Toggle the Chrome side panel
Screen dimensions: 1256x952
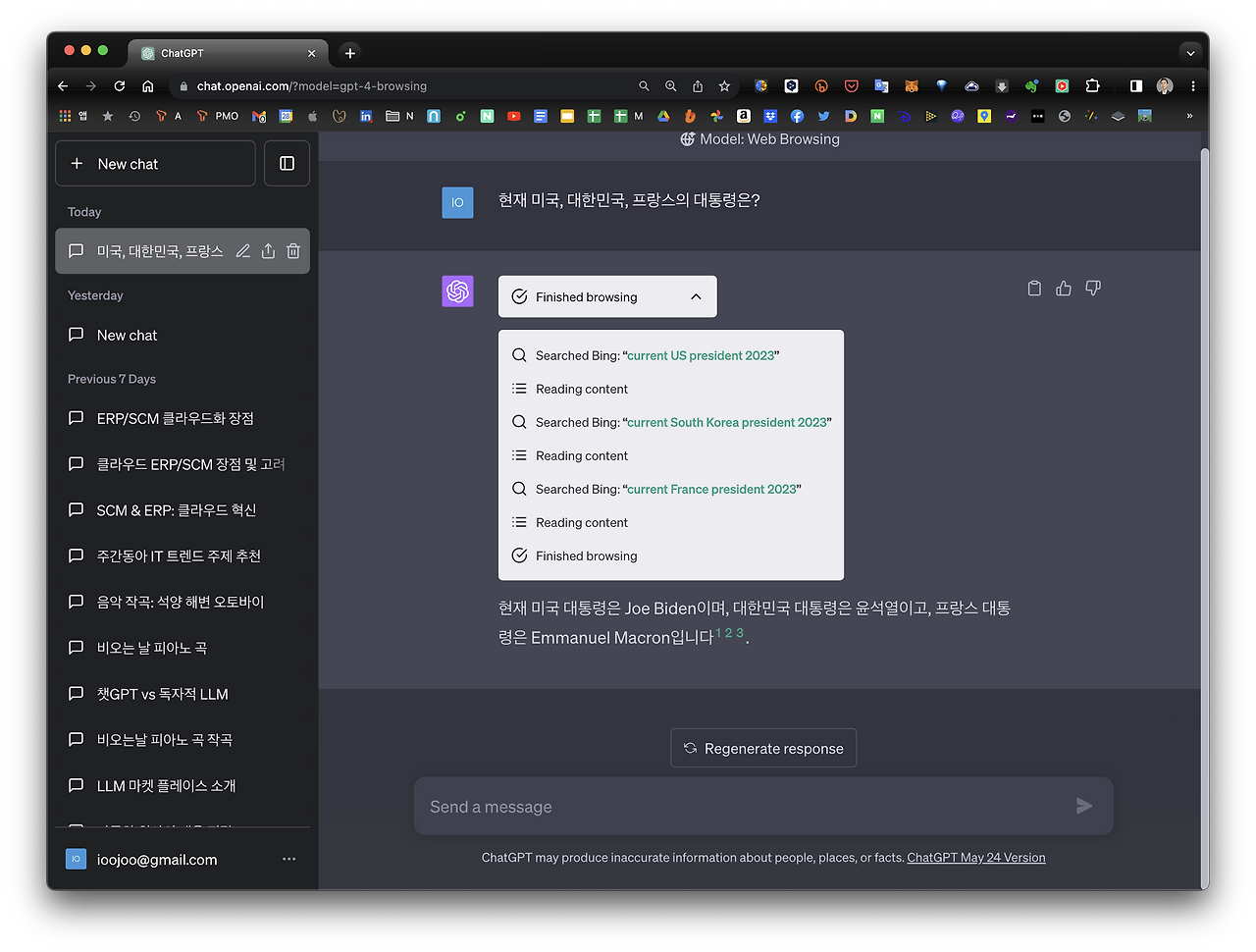point(1136,86)
